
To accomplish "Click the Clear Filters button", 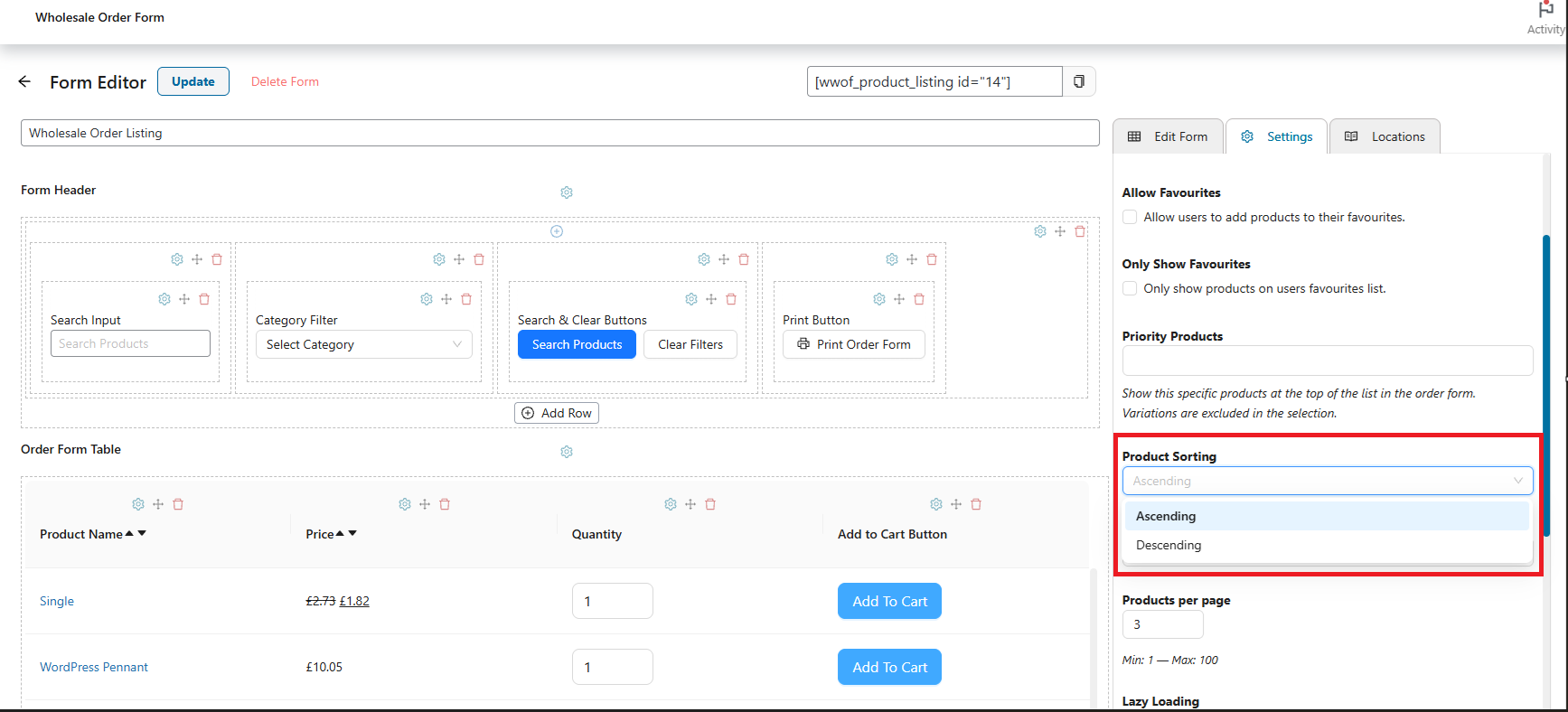I will pyautogui.click(x=690, y=344).
